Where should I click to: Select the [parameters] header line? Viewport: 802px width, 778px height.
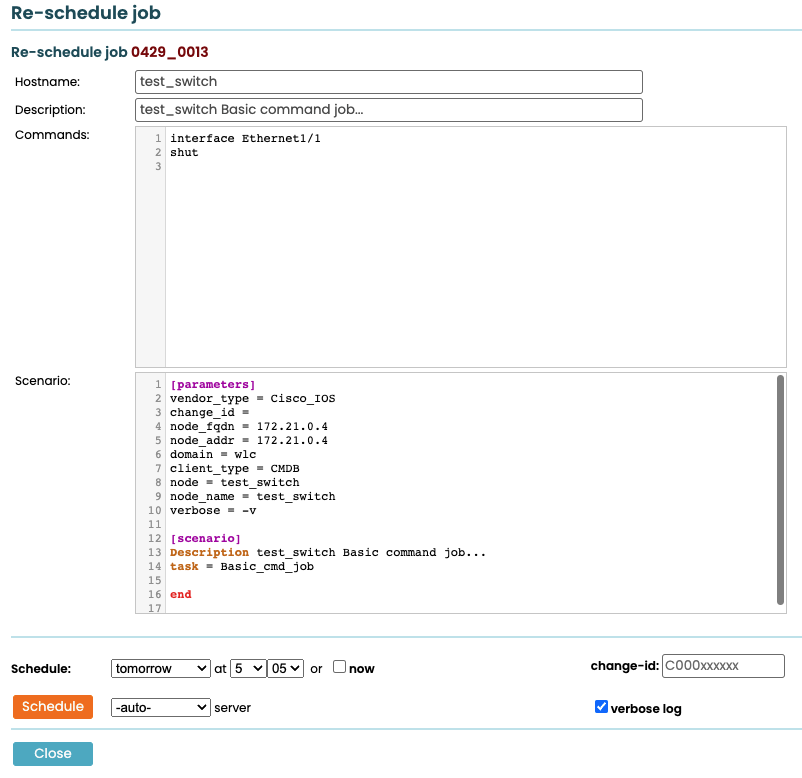(212, 384)
